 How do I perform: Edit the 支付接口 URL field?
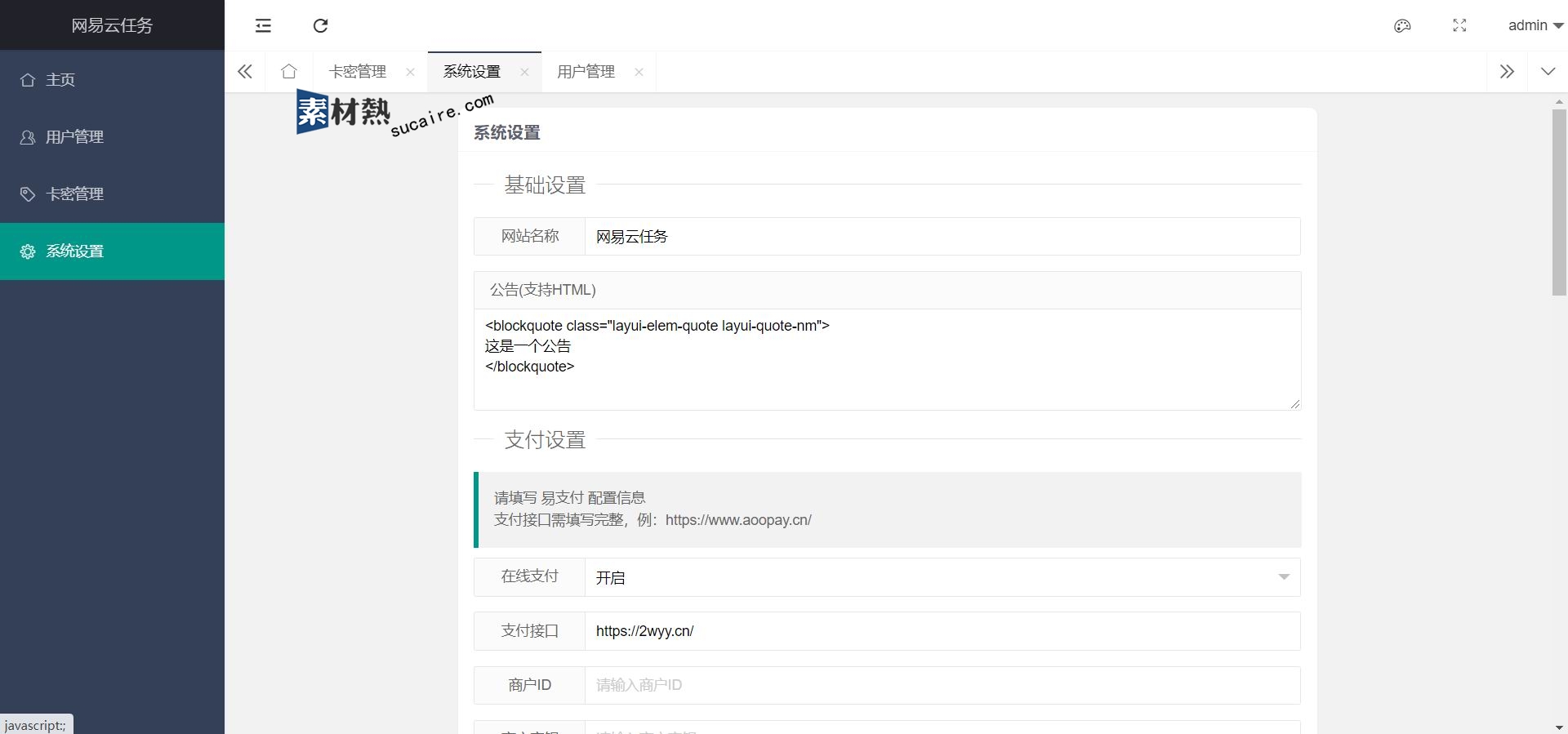point(942,631)
